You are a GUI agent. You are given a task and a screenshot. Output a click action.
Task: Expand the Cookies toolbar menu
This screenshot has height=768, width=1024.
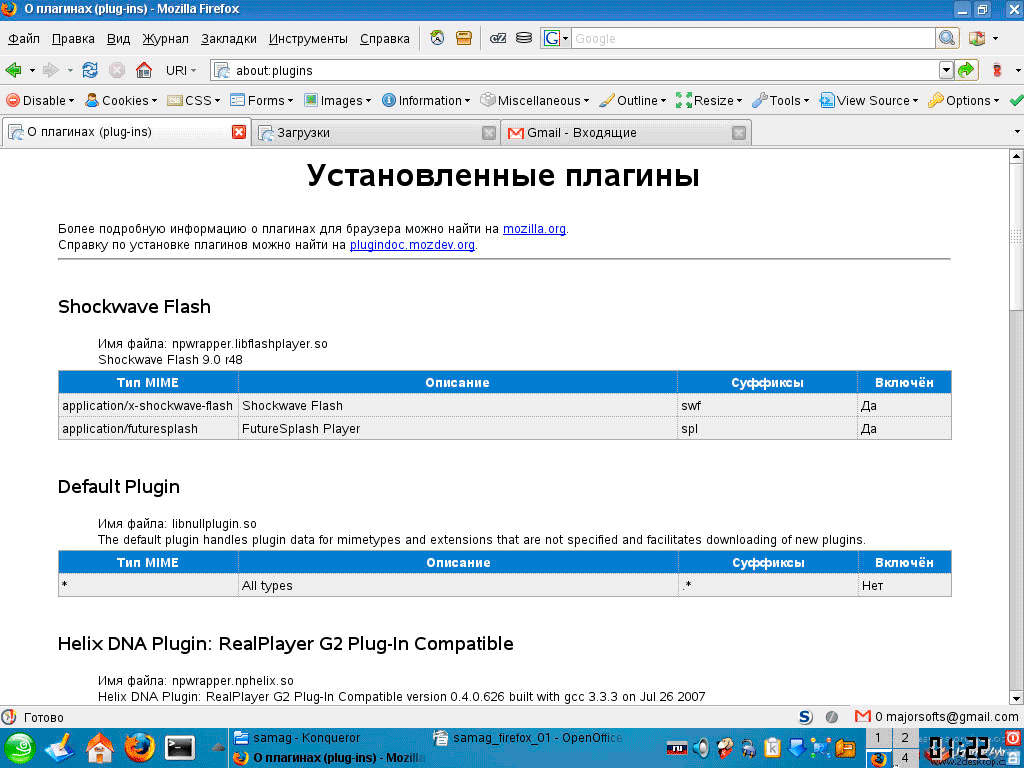pos(121,100)
